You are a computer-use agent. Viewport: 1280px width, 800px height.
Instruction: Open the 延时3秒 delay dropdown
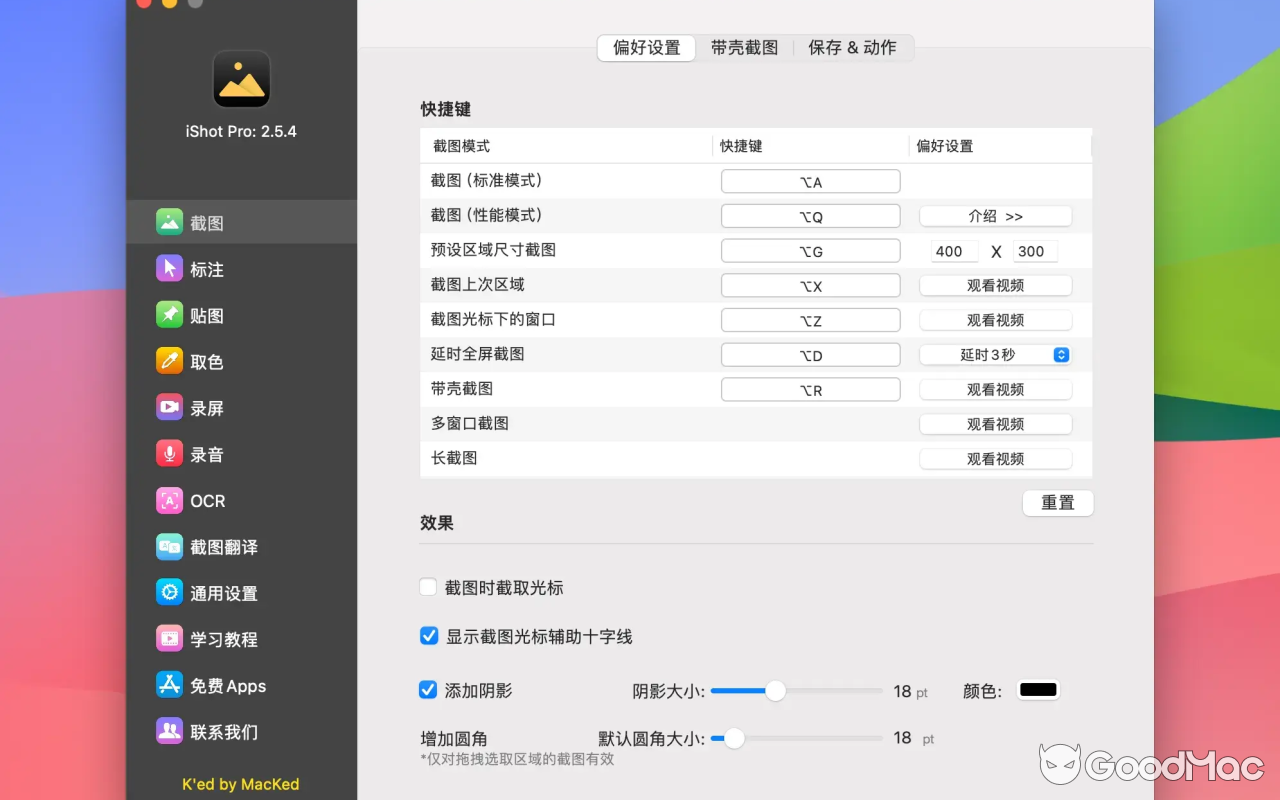point(995,354)
